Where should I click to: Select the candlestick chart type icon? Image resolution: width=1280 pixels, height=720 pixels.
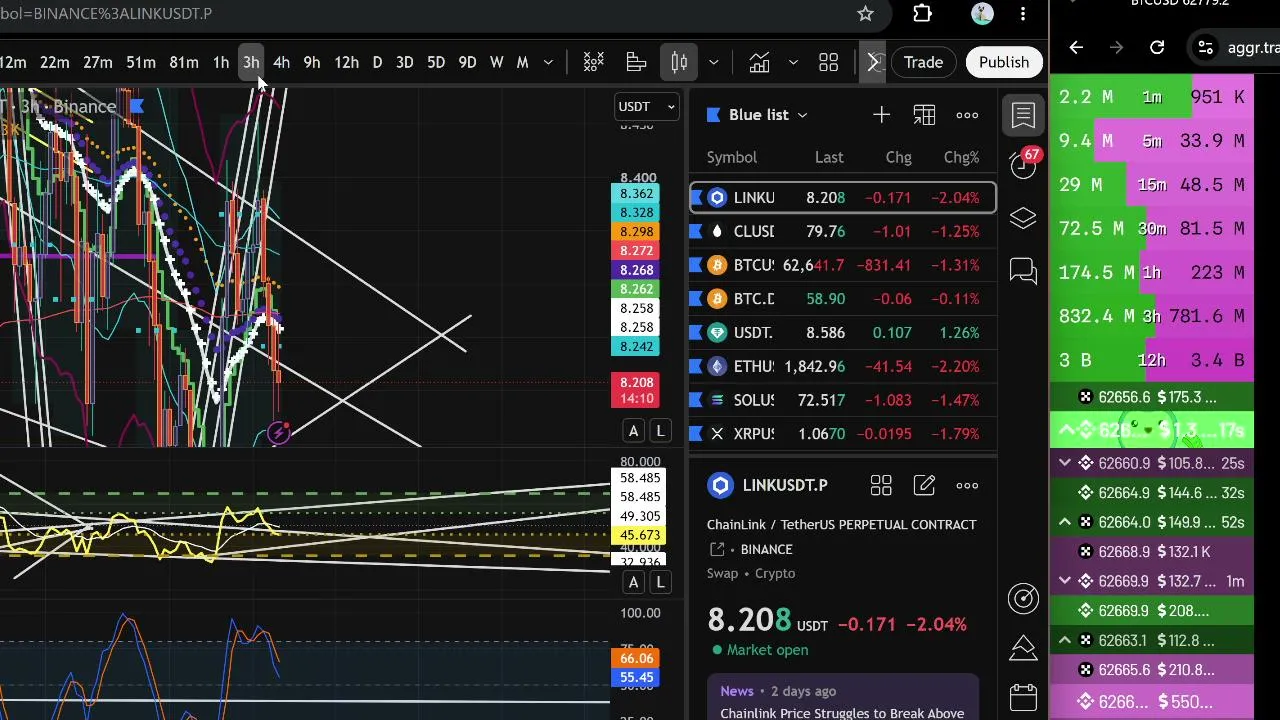click(679, 63)
